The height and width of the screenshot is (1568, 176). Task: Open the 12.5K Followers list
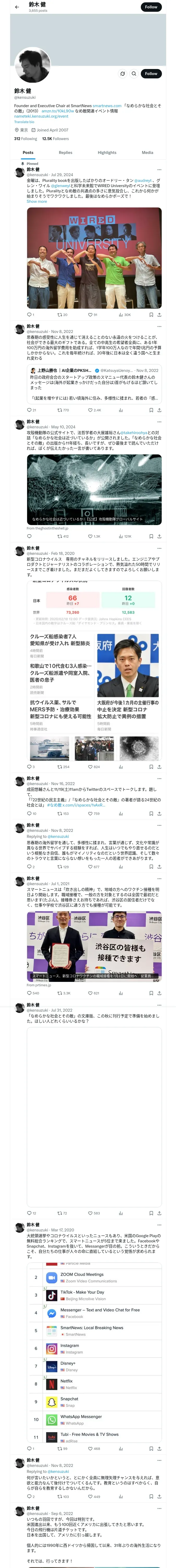pyautogui.click(x=55, y=139)
